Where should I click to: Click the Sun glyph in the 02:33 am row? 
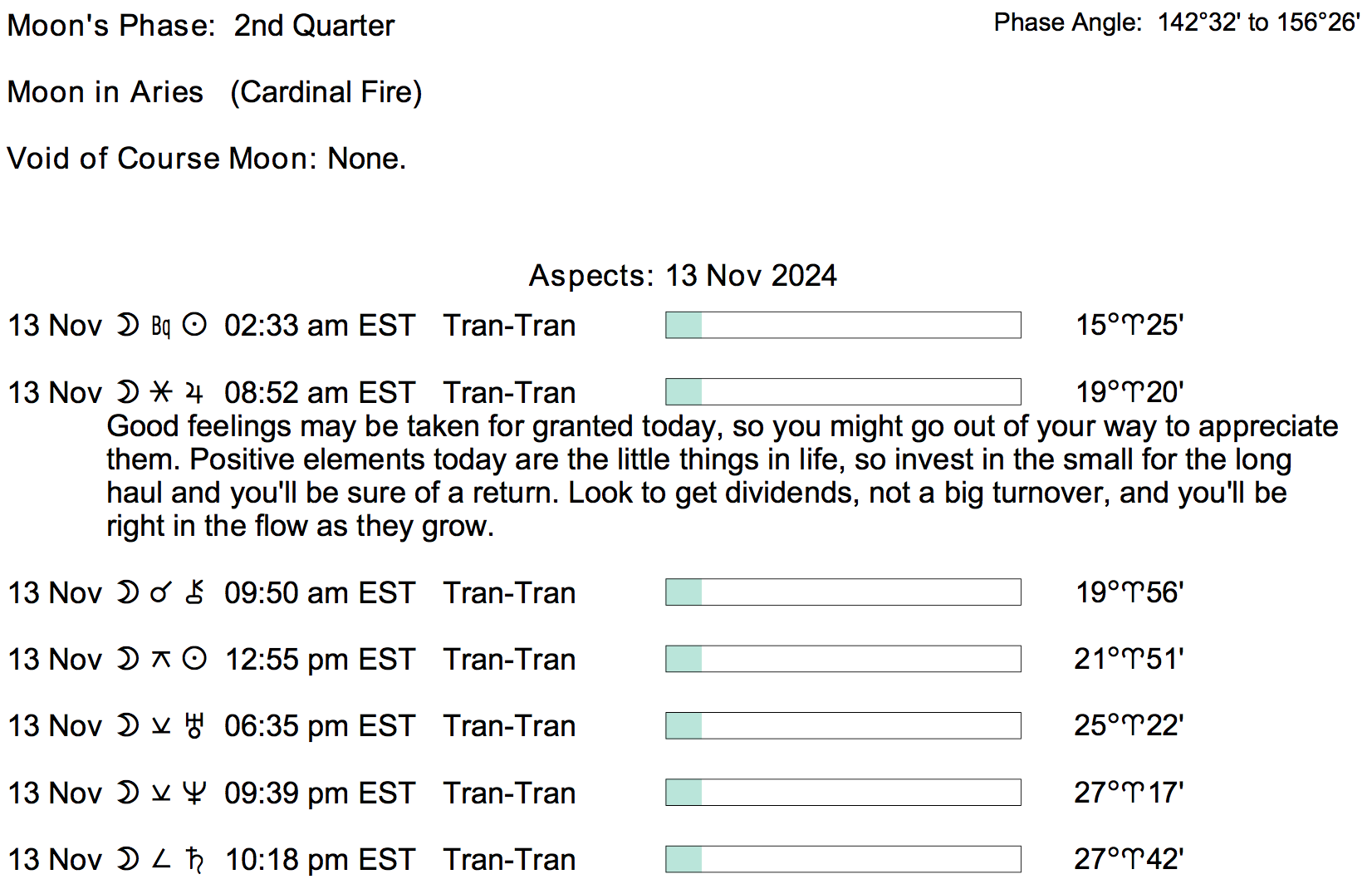194,325
